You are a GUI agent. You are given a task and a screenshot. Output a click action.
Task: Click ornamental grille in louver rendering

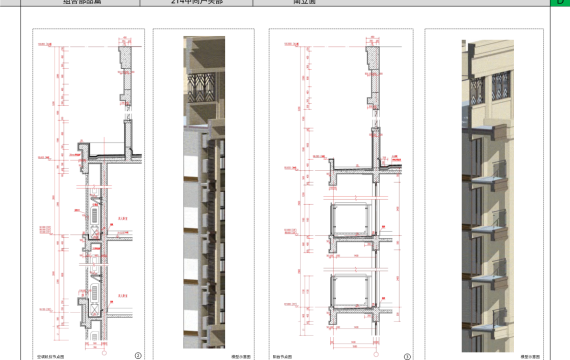pyautogui.click(x=201, y=88)
